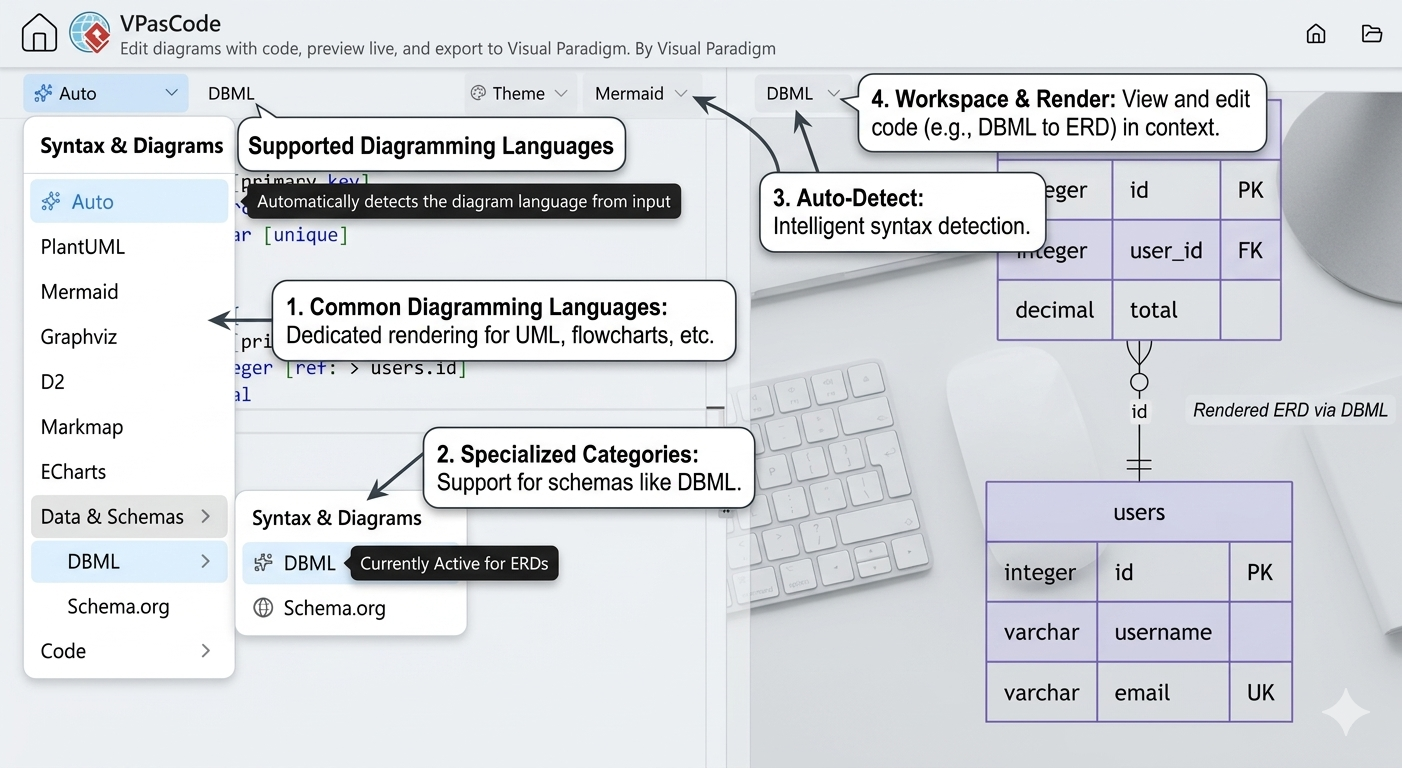
Task: Click the DBML label next to the Auto dropdown
Action: pos(231,93)
